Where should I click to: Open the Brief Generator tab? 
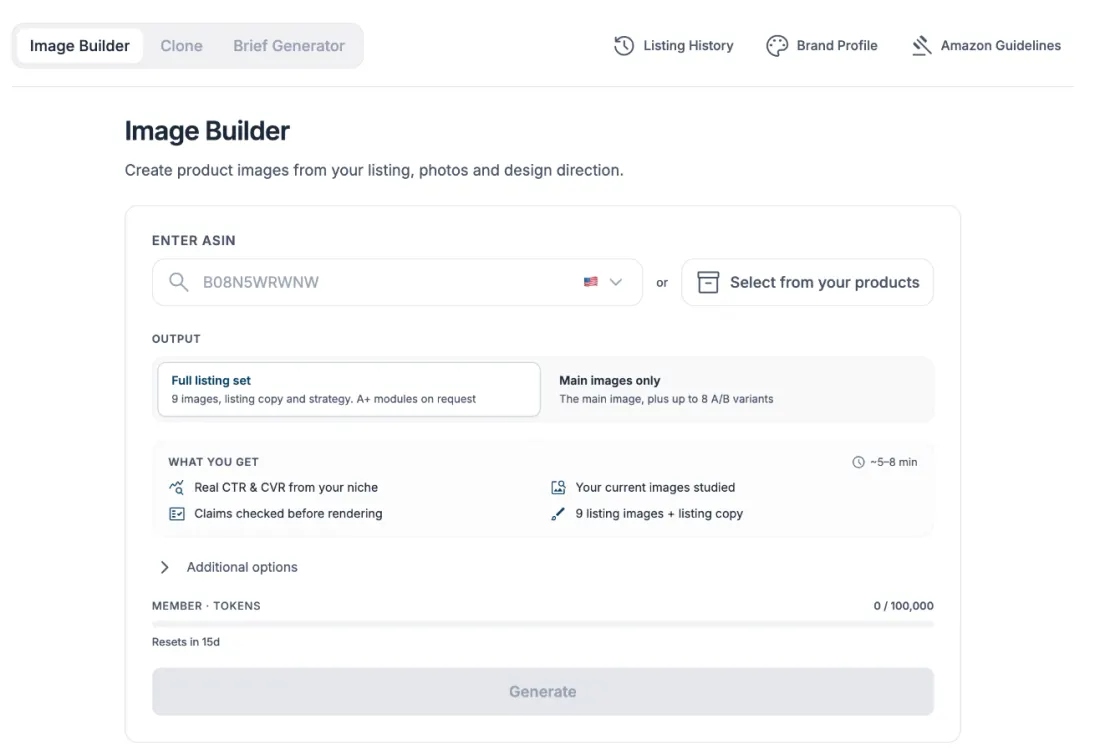[289, 46]
